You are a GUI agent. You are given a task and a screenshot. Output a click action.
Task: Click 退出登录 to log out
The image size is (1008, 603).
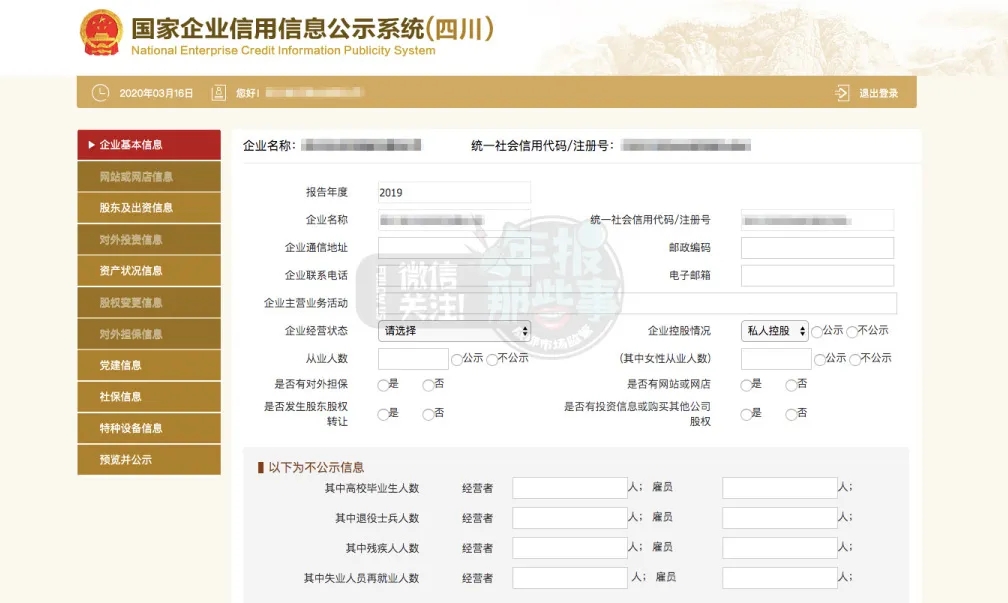[878, 93]
